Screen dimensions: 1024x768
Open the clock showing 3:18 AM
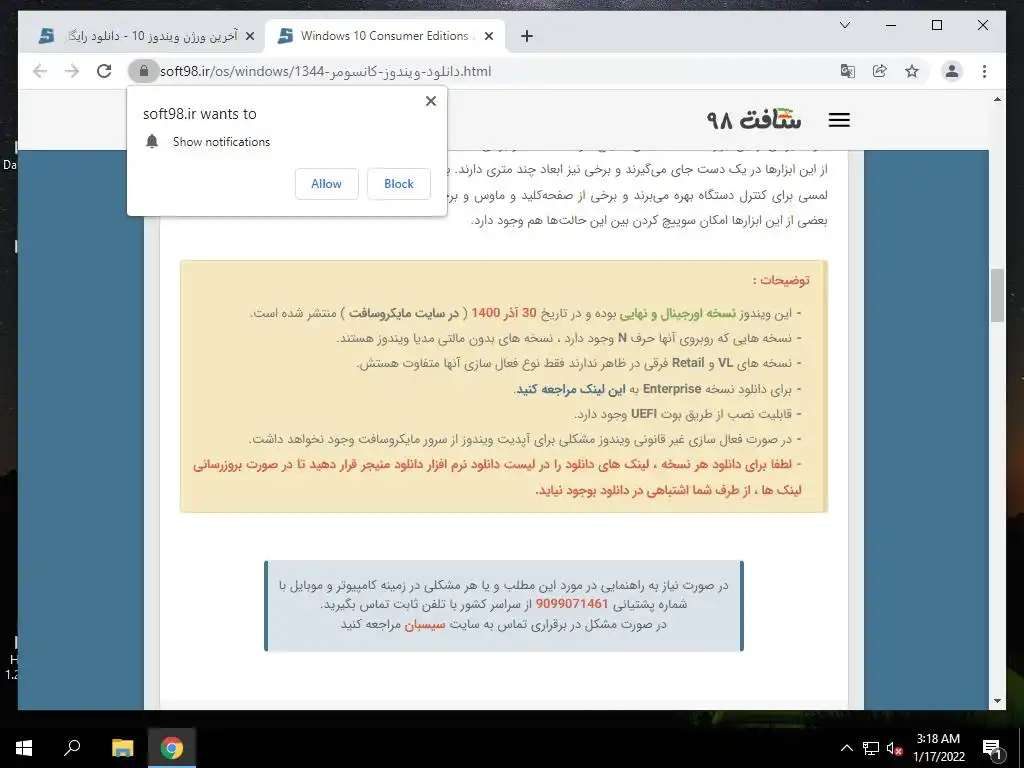pyautogui.click(x=938, y=748)
